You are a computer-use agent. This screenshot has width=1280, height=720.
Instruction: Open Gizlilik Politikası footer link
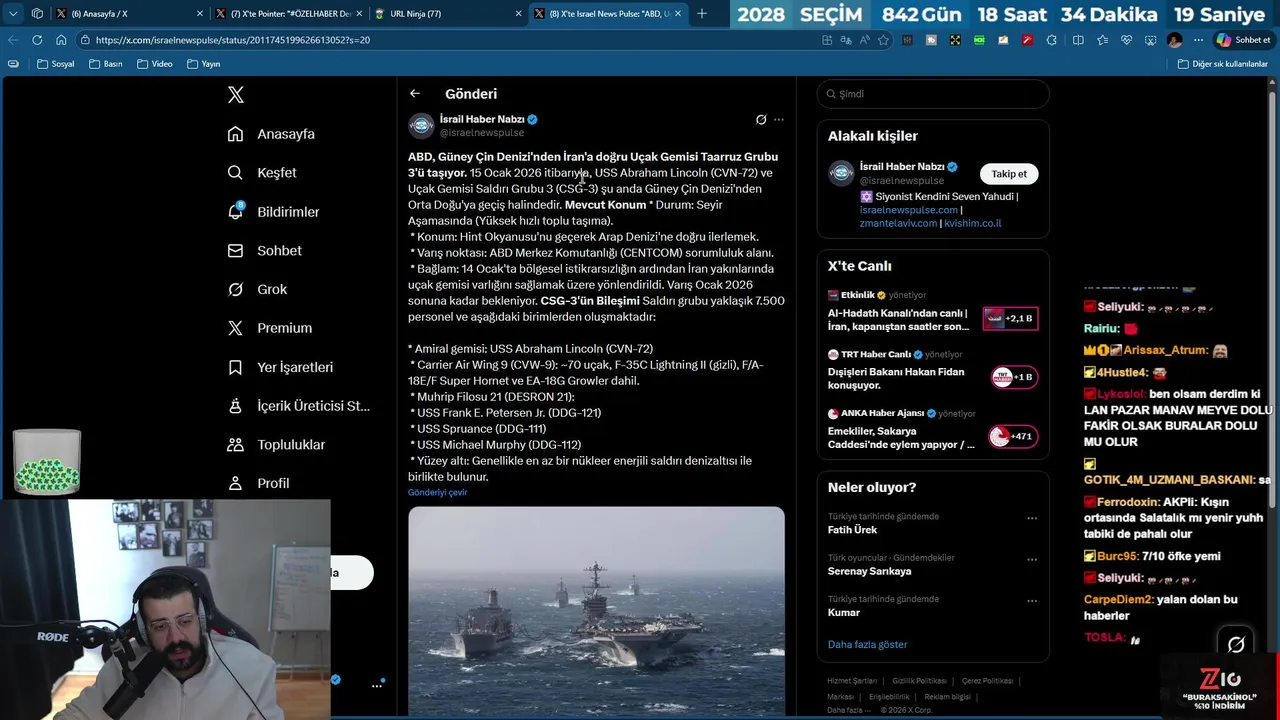pyautogui.click(x=919, y=681)
